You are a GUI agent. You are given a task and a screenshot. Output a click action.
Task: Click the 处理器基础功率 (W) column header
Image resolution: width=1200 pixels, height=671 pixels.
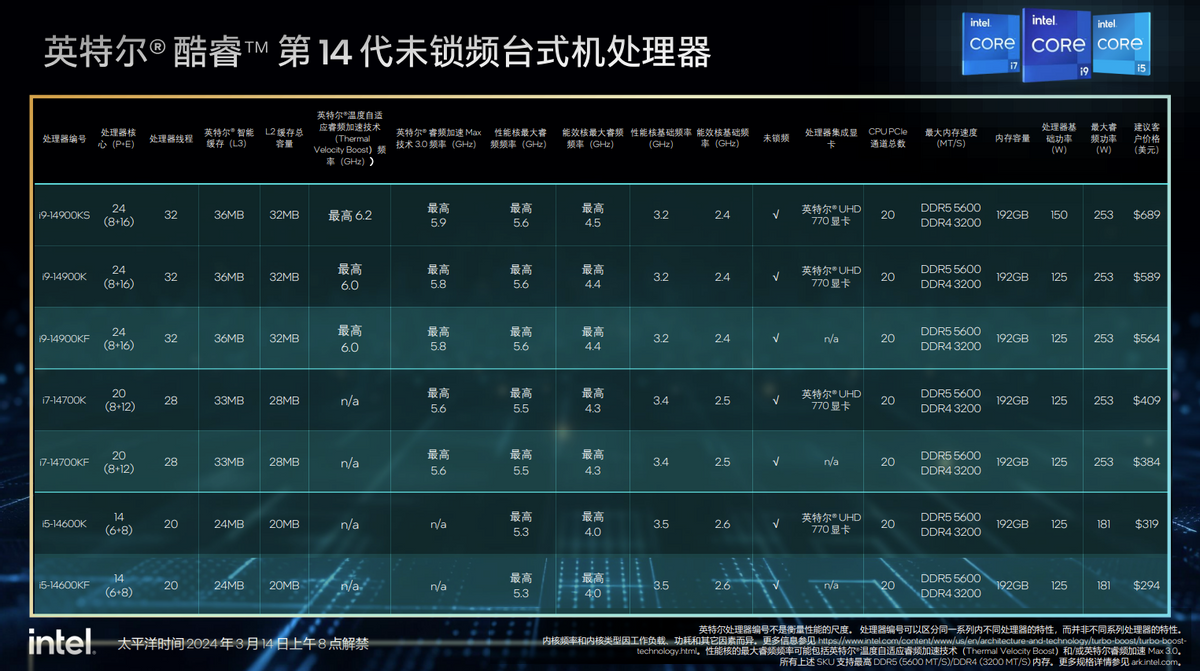(x=1059, y=139)
